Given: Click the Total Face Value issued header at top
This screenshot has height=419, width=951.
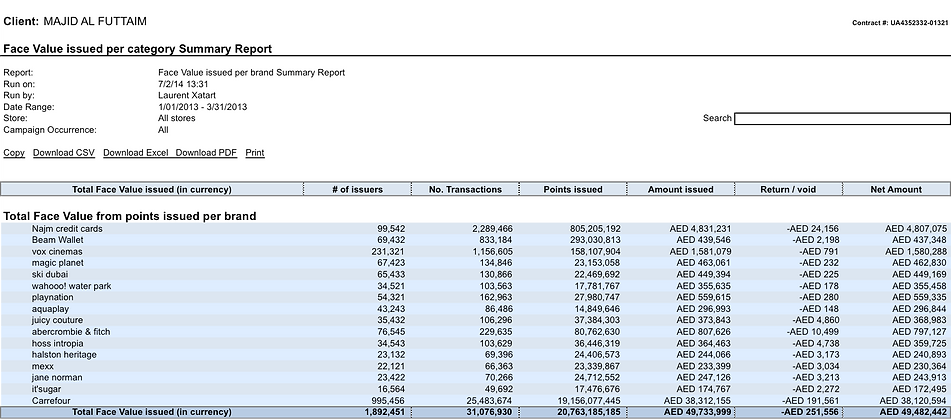Looking at the screenshot, I should (x=152, y=189).
